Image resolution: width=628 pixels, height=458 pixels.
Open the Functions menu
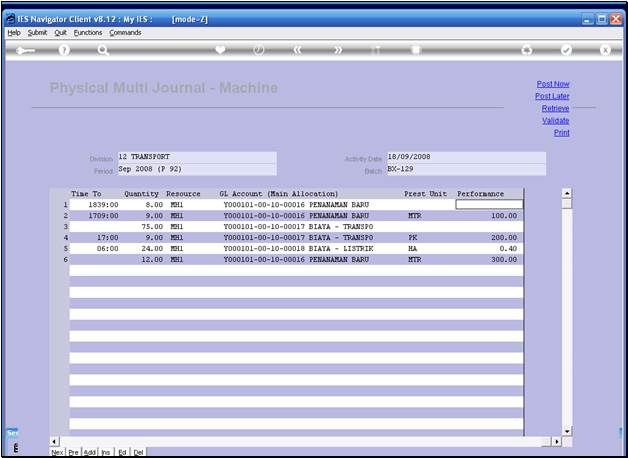click(88, 33)
